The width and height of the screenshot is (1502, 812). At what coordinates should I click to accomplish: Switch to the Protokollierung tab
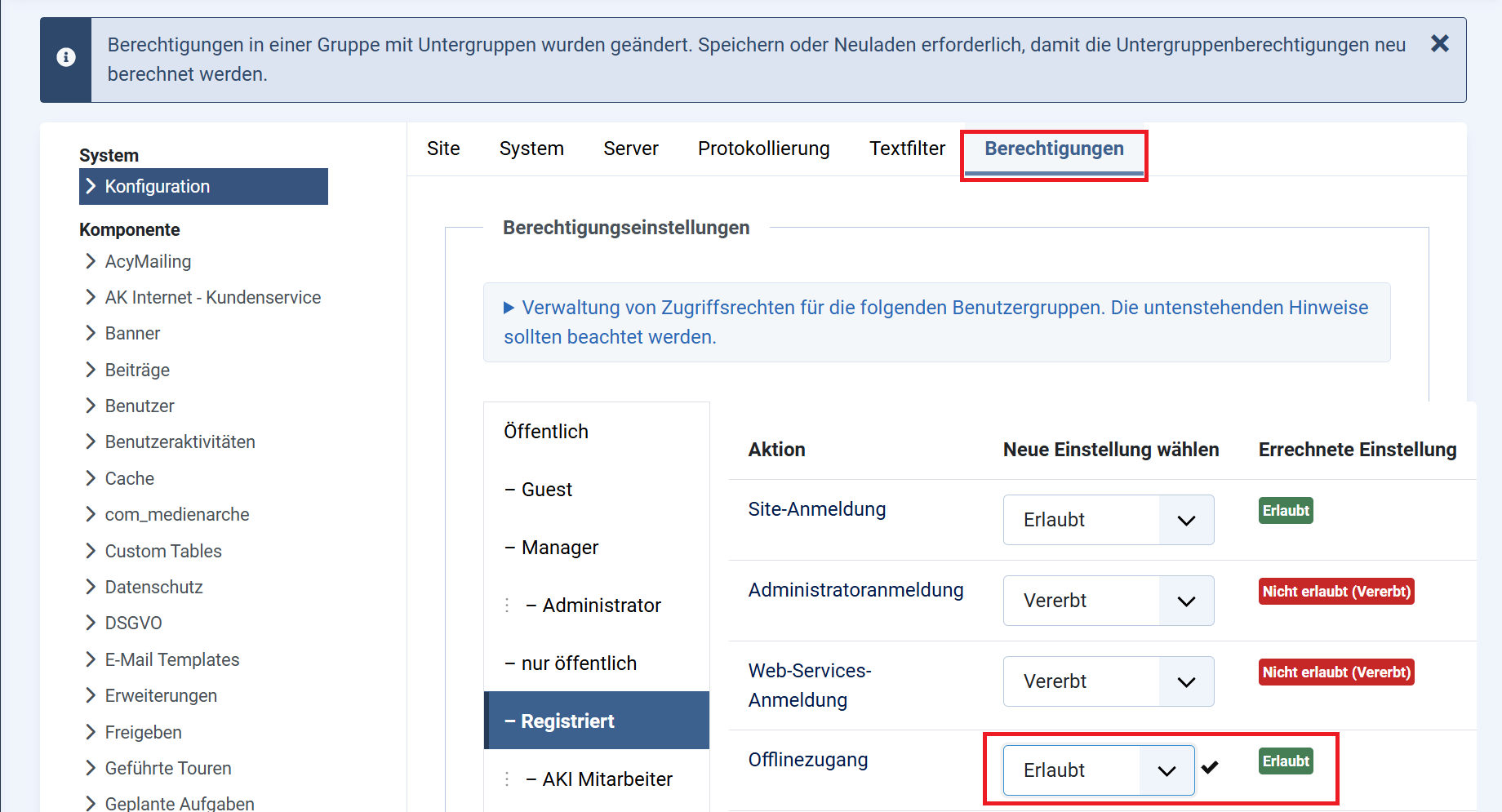point(763,149)
